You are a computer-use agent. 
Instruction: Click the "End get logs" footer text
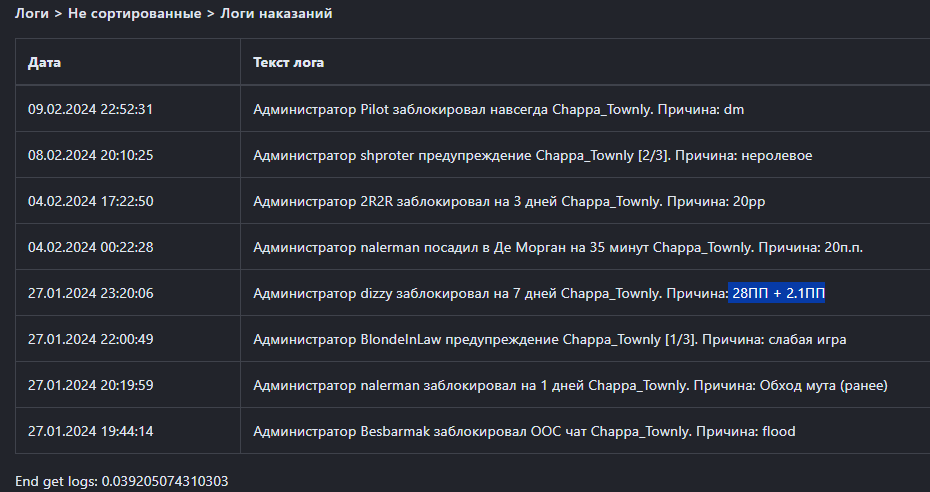pyautogui.click(x=122, y=481)
